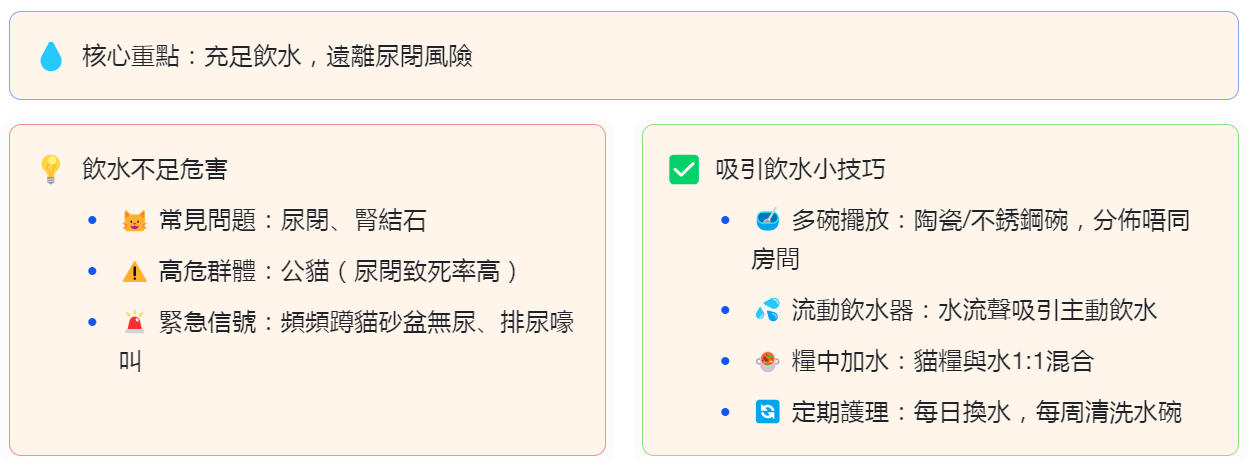Click the red emergency siren icon
Image resolution: width=1248 pixels, height=468 pixels.
133,322
